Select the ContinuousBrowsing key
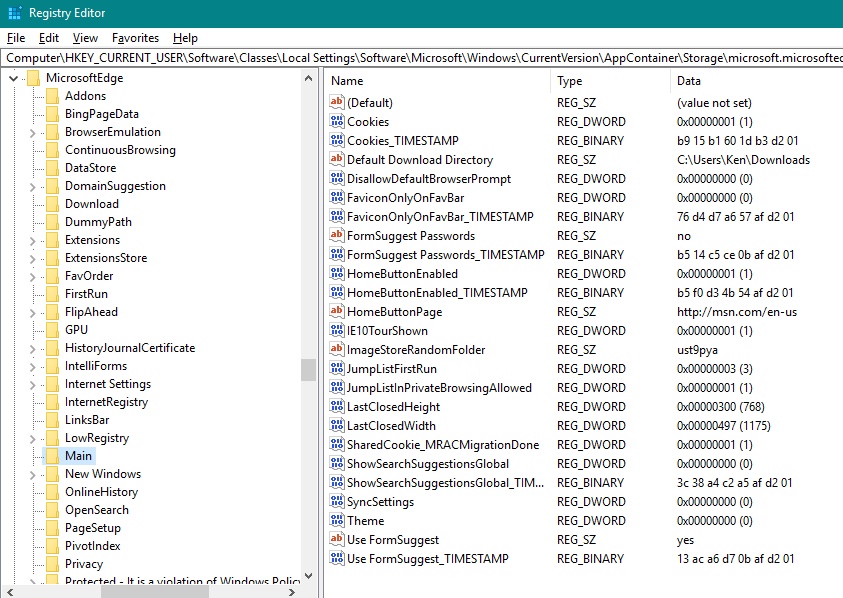The width and height of the screenshot is (843, 598). pyautogui.click(x=120, y=150)
